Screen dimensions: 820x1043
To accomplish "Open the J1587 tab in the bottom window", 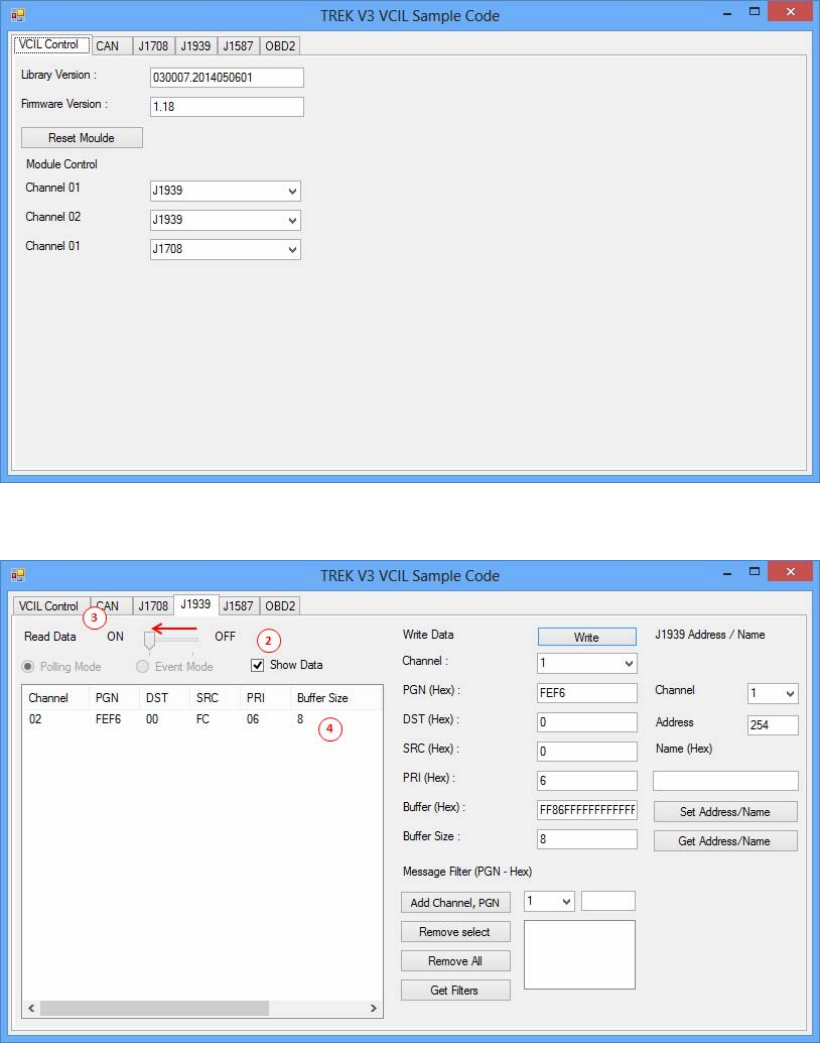I will pyautogui.click(x=238, y=606).
